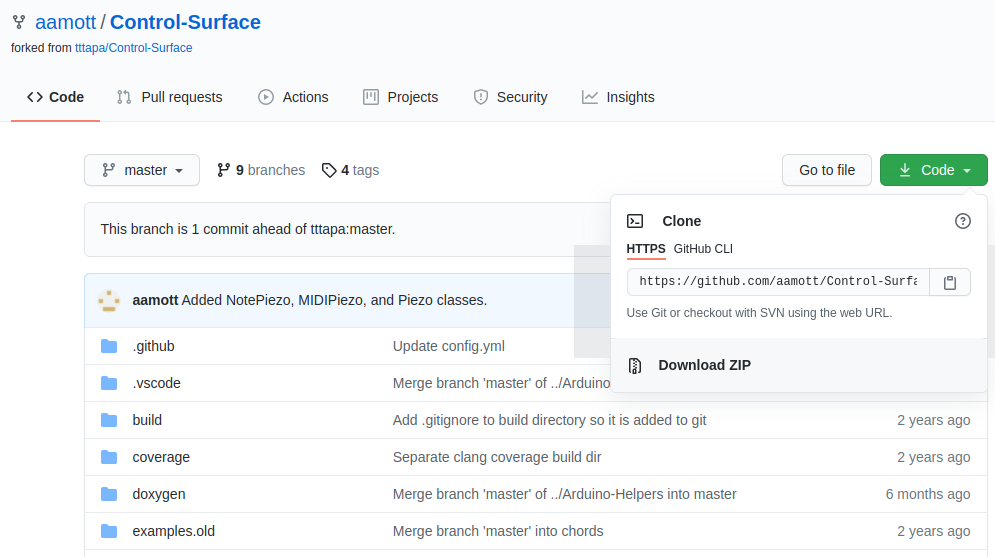Copy the clone URL with clipboard icon
This screenshot has height=557, width=995.
950,282
